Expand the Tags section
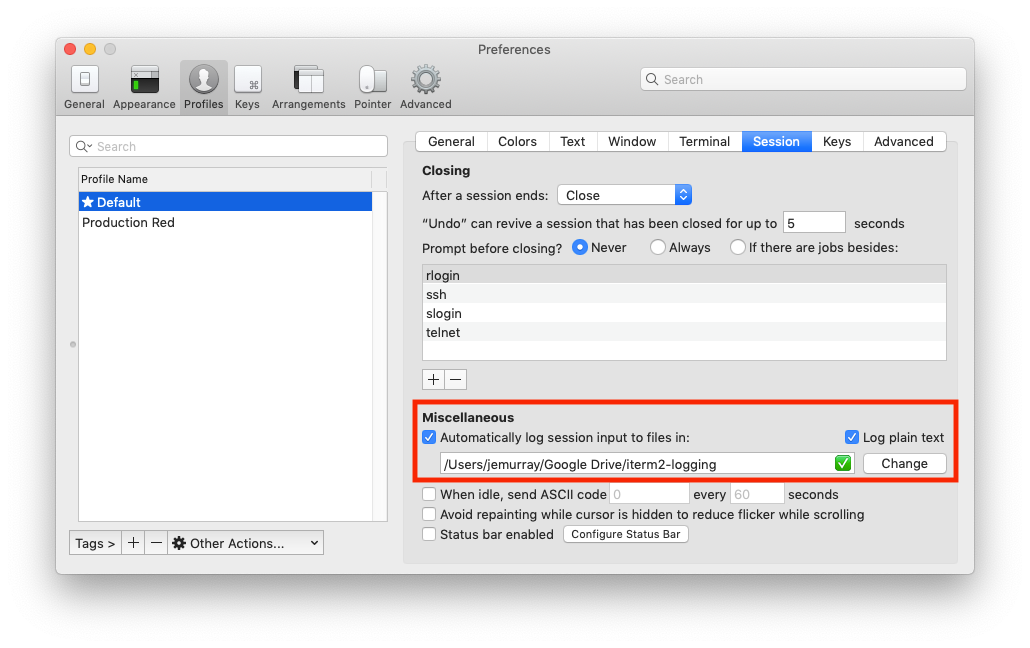The height and width of the screenshot is (648, 1030). pos(94,542)
